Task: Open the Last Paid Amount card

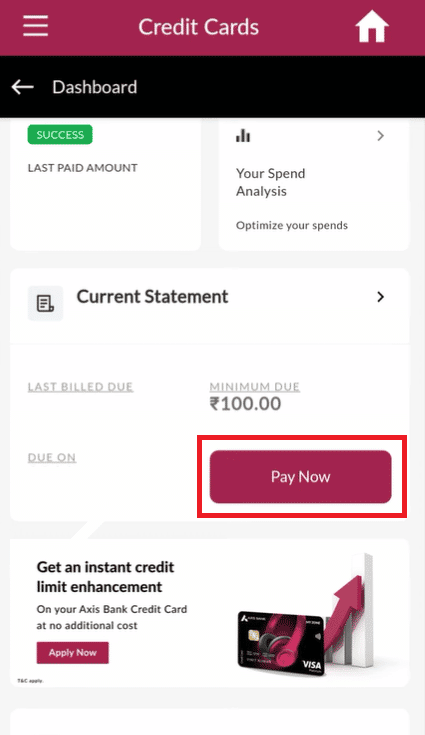Action: coord(105,184)
